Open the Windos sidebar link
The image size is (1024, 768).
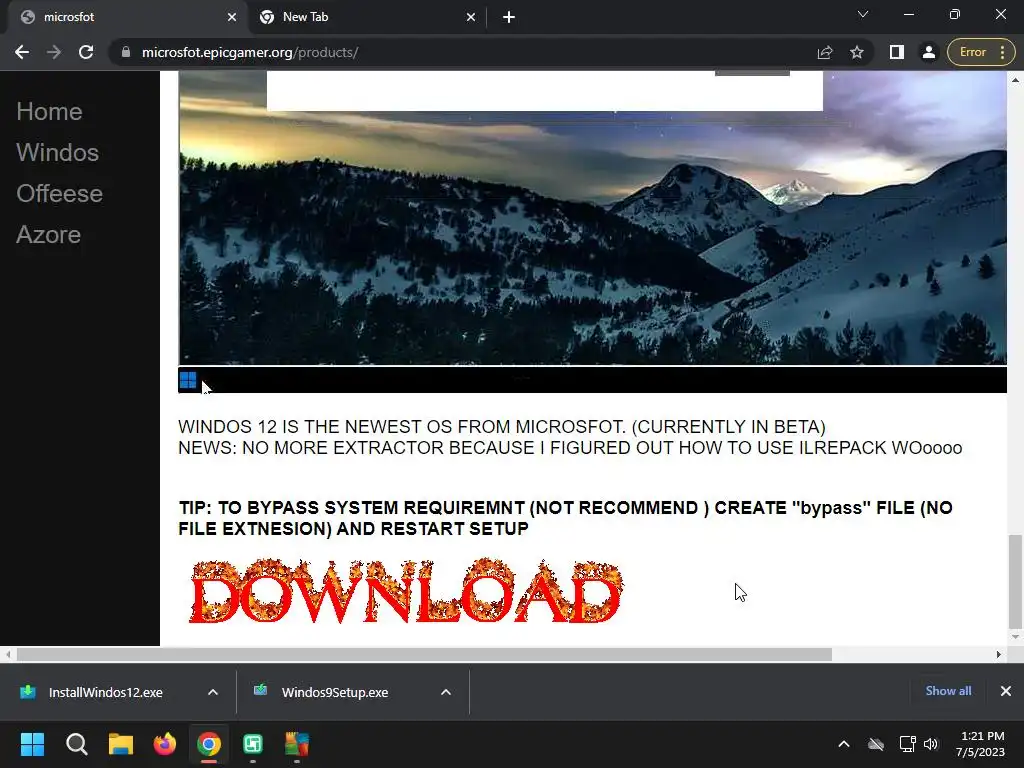(x=57, y=153)
